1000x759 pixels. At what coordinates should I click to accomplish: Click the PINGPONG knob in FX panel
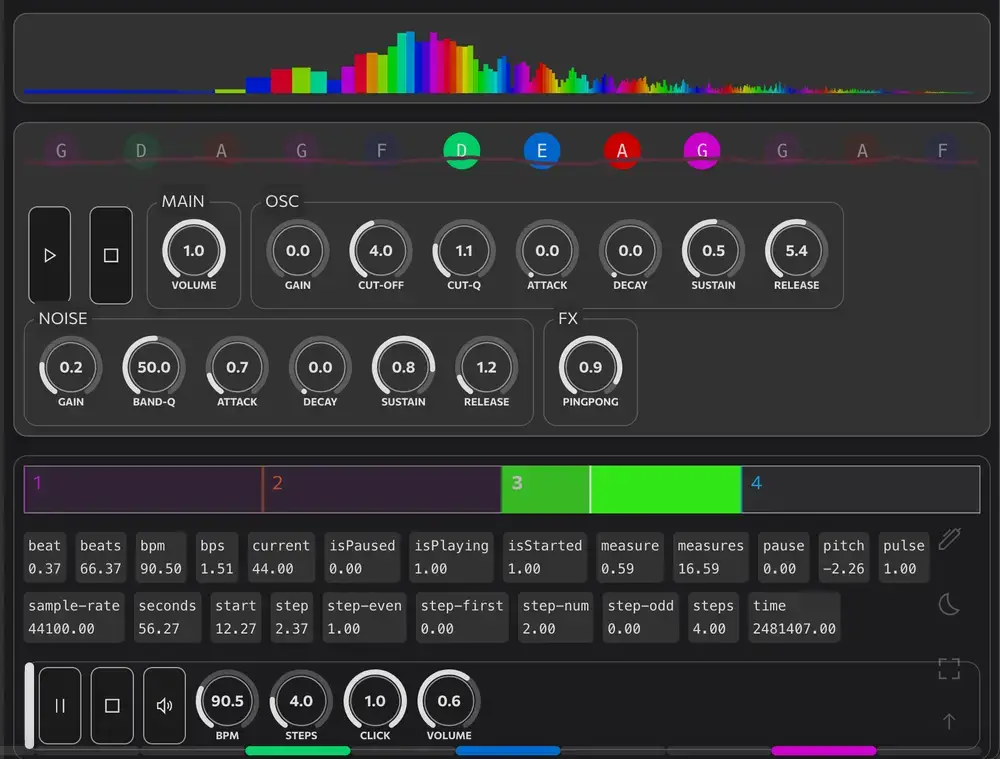tap(590, 368)
